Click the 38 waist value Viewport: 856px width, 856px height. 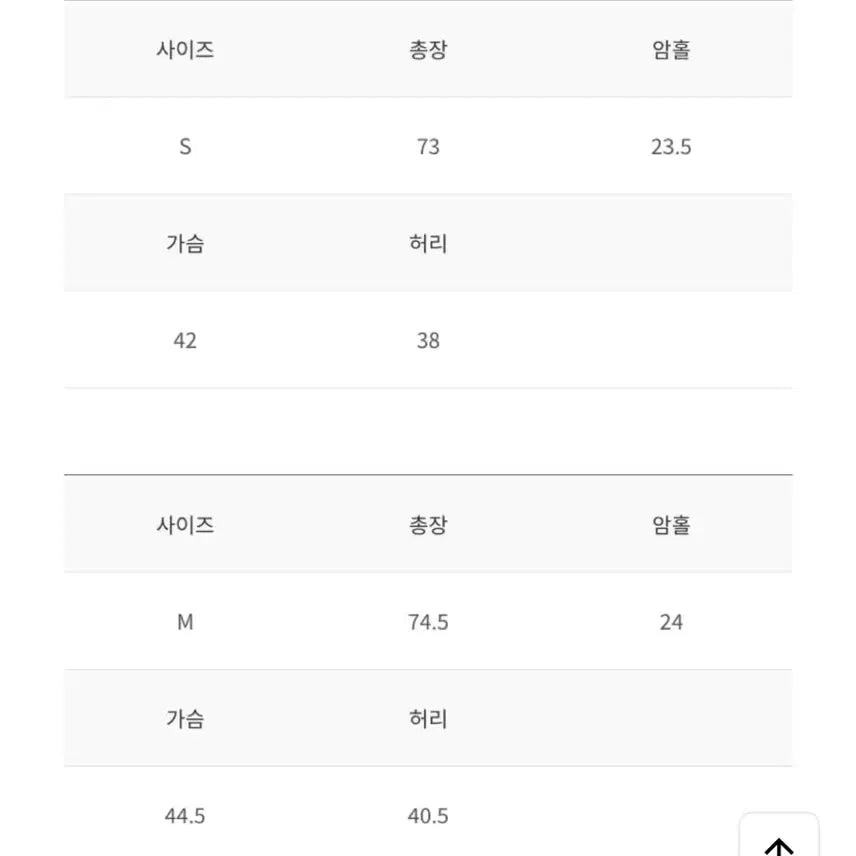click(x=428, y=340)
